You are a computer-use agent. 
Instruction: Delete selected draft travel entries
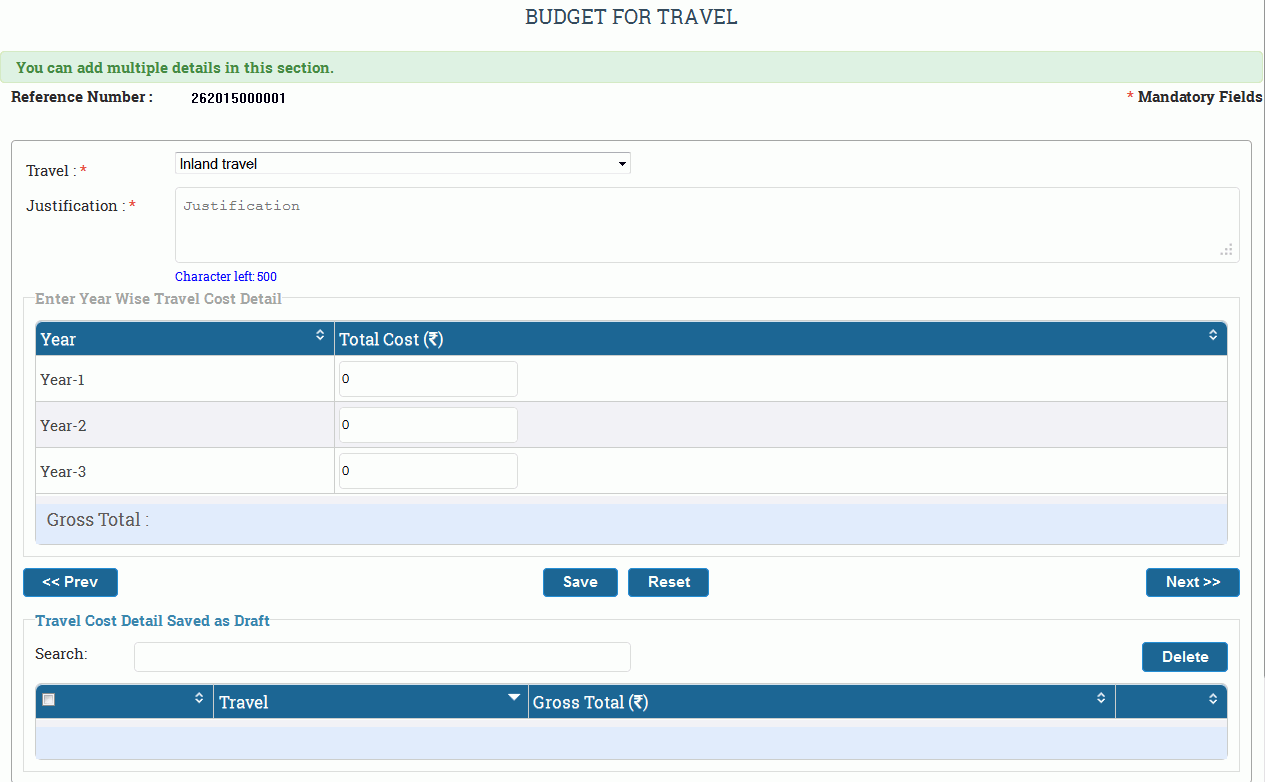click(x=1184, y=657)
